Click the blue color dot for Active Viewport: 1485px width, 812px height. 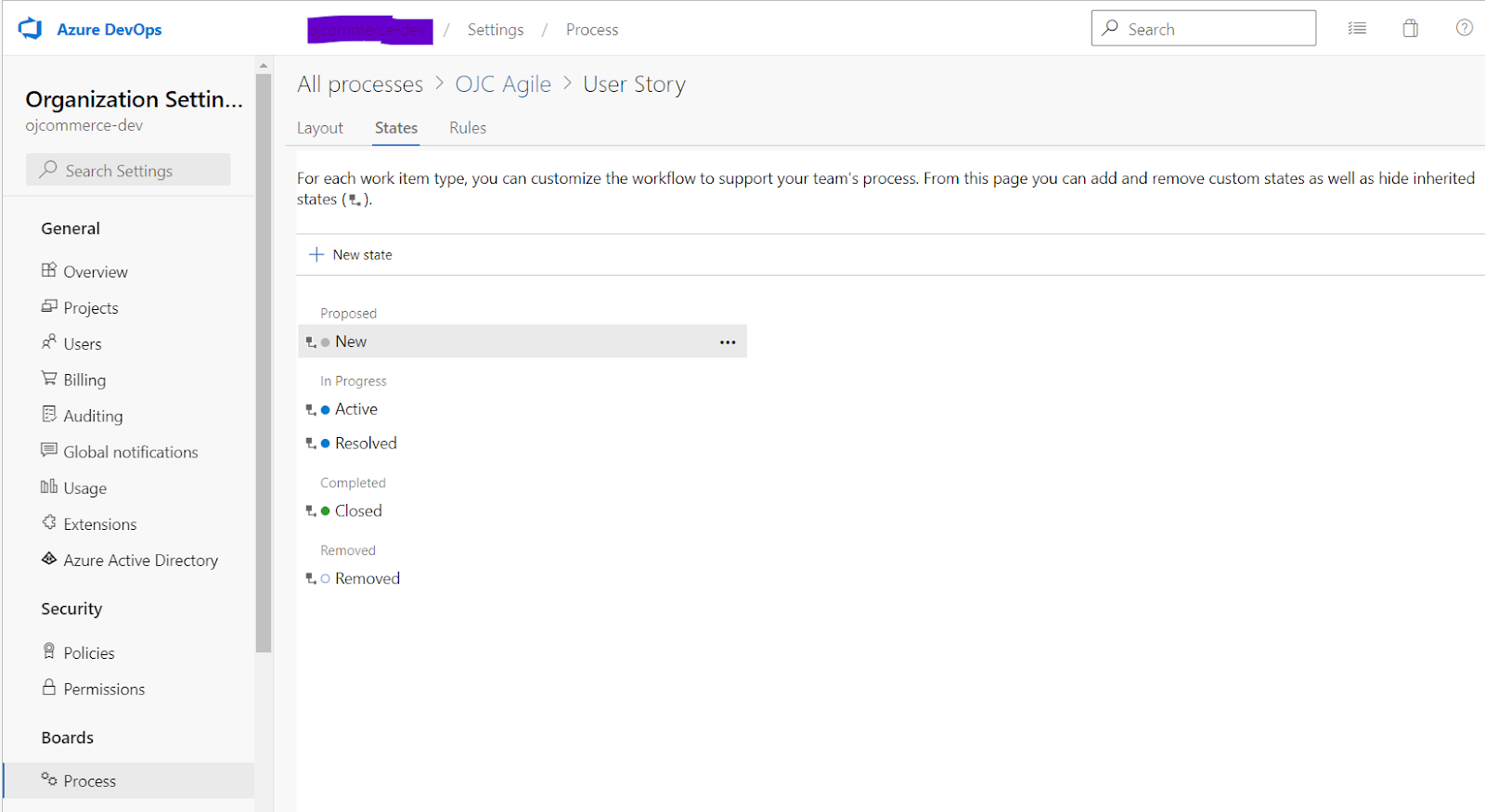(x=325, y=410)
